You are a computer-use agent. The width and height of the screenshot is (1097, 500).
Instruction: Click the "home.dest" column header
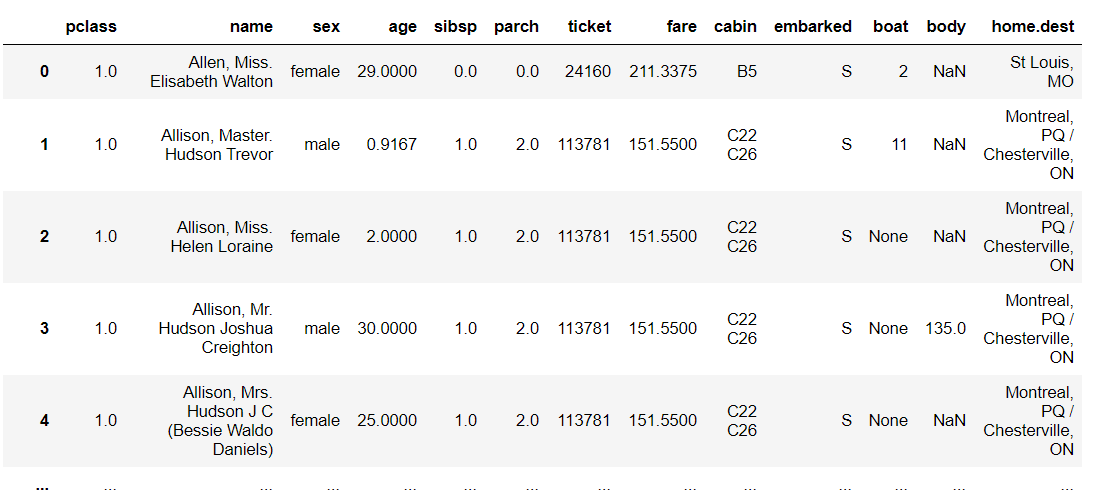[x=1032, y=26]
